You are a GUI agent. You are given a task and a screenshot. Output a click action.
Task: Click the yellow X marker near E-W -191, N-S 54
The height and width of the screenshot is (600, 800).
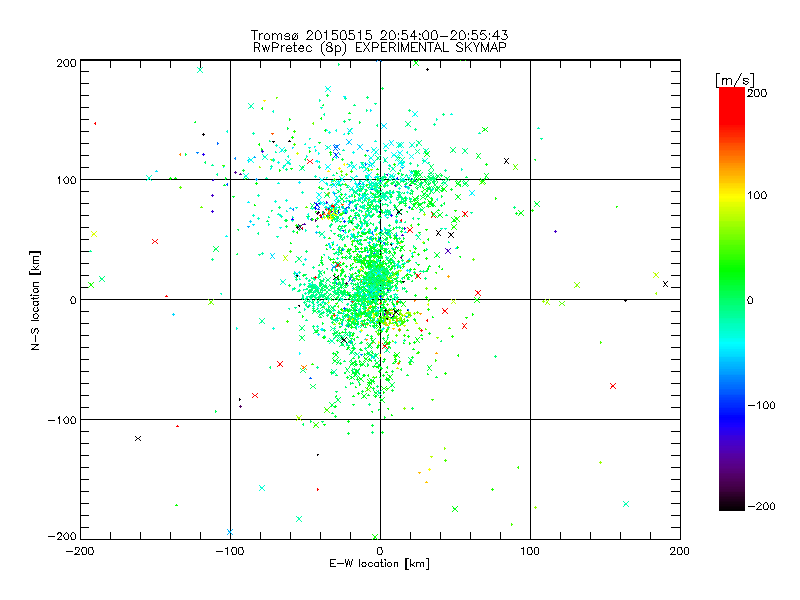(94, 235)
